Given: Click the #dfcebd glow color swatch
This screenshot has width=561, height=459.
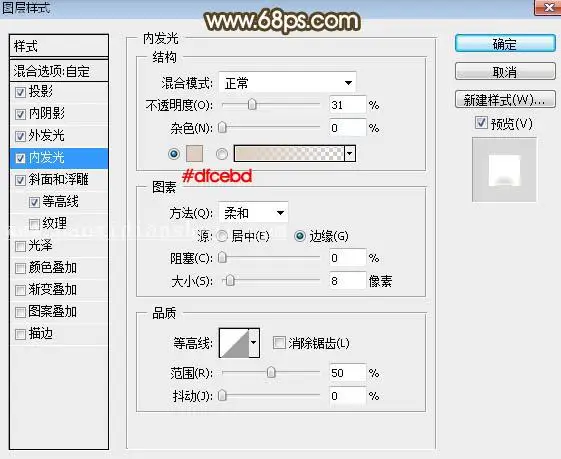Looking at the screenshot, I should pos(194,154).
